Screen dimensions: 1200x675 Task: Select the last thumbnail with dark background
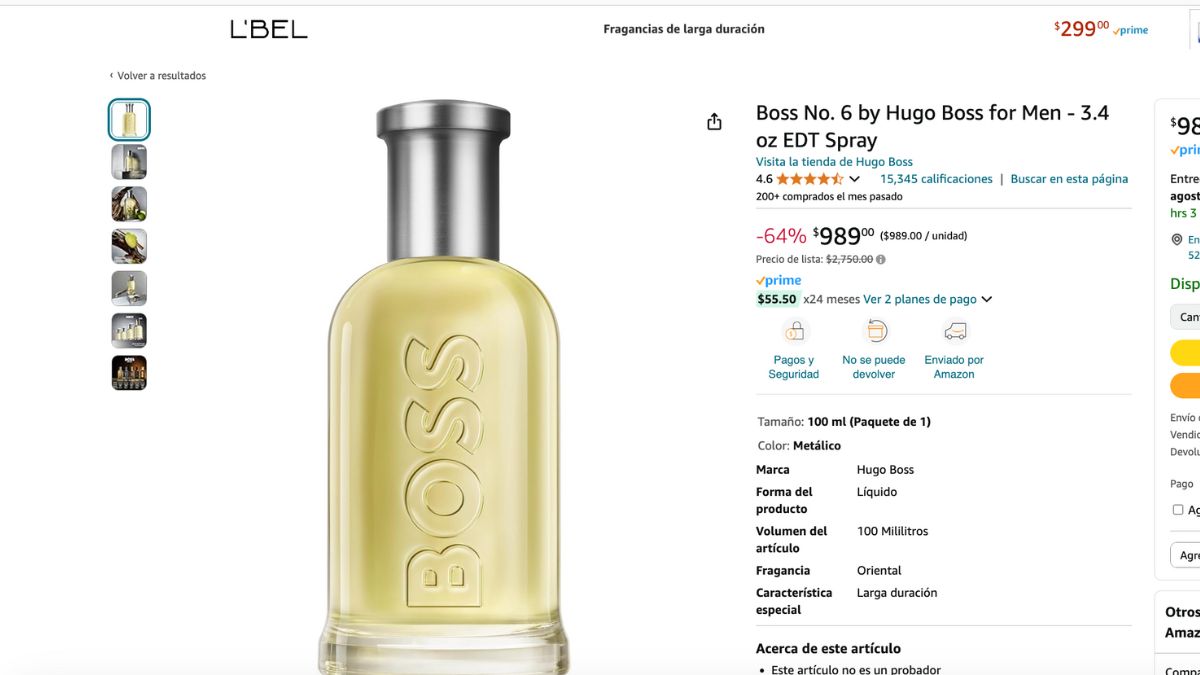[x=129, y=372]
